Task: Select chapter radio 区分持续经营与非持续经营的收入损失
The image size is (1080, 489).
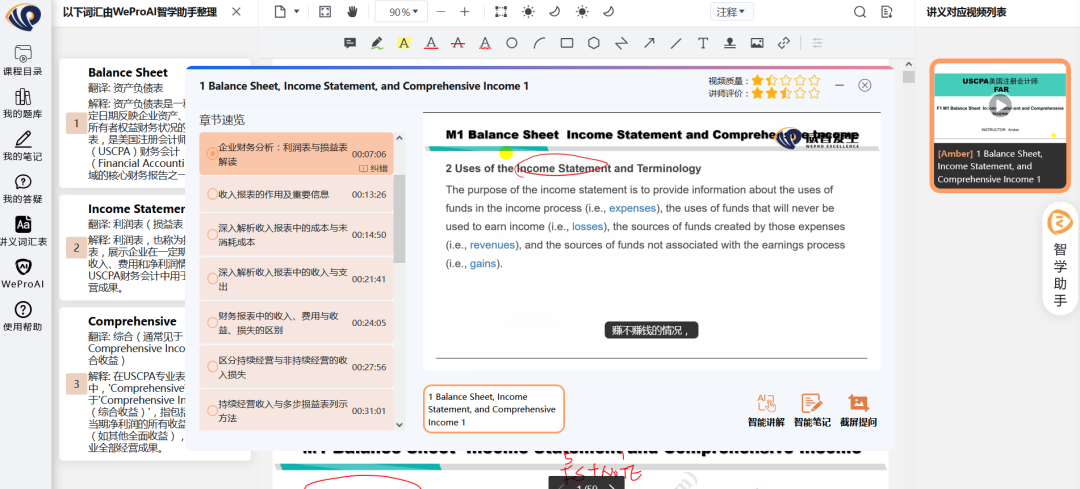Action: [x=212, y=367]
